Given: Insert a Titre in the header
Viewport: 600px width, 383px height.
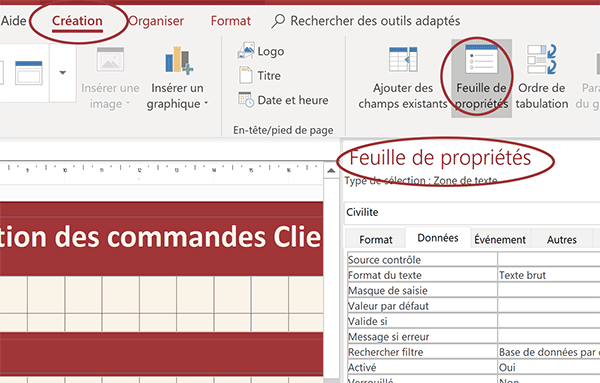Looking at the screenshot, I should (260, 75).
